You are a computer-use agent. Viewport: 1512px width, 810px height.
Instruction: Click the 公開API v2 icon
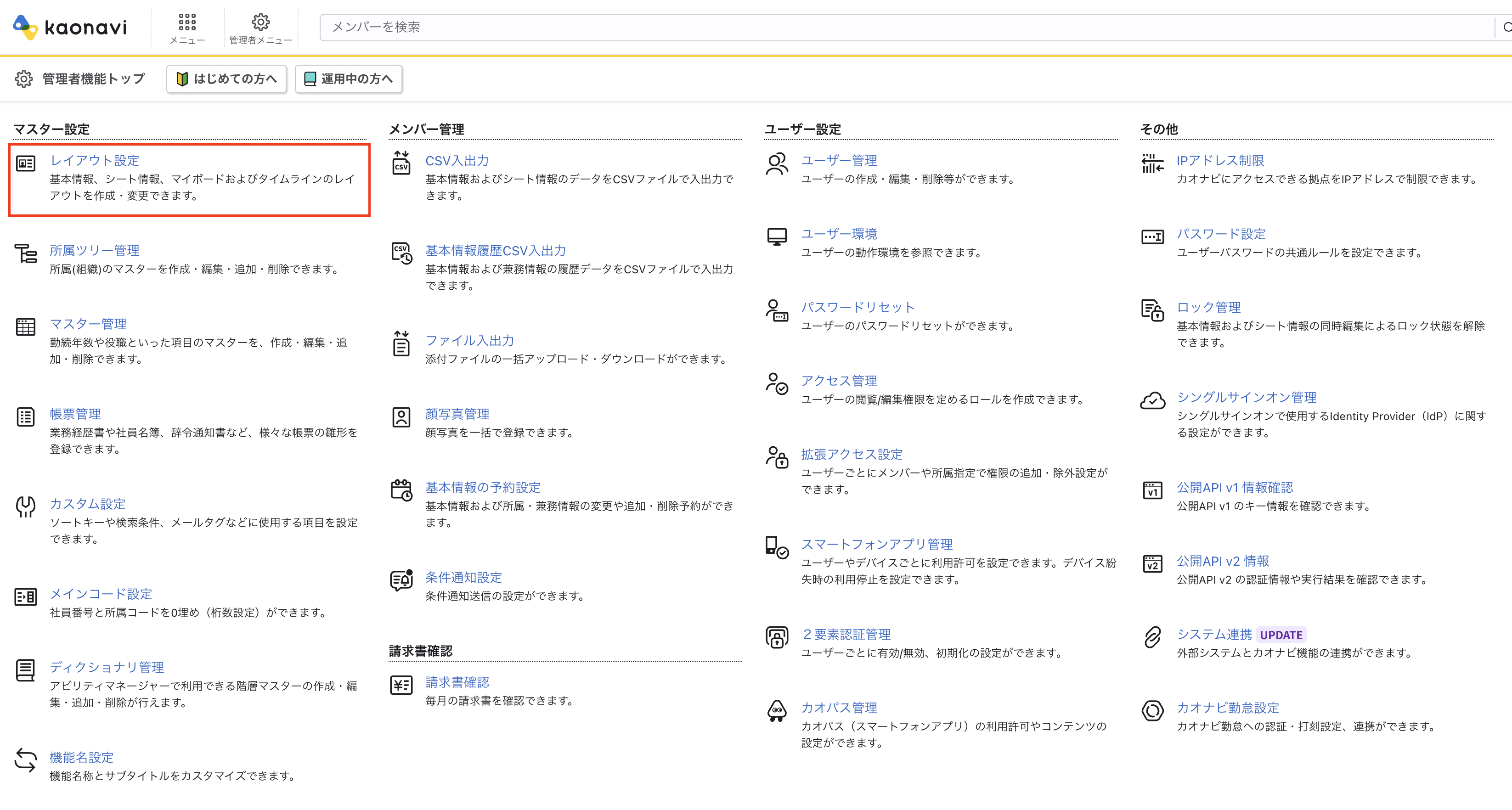(1152, 563)
